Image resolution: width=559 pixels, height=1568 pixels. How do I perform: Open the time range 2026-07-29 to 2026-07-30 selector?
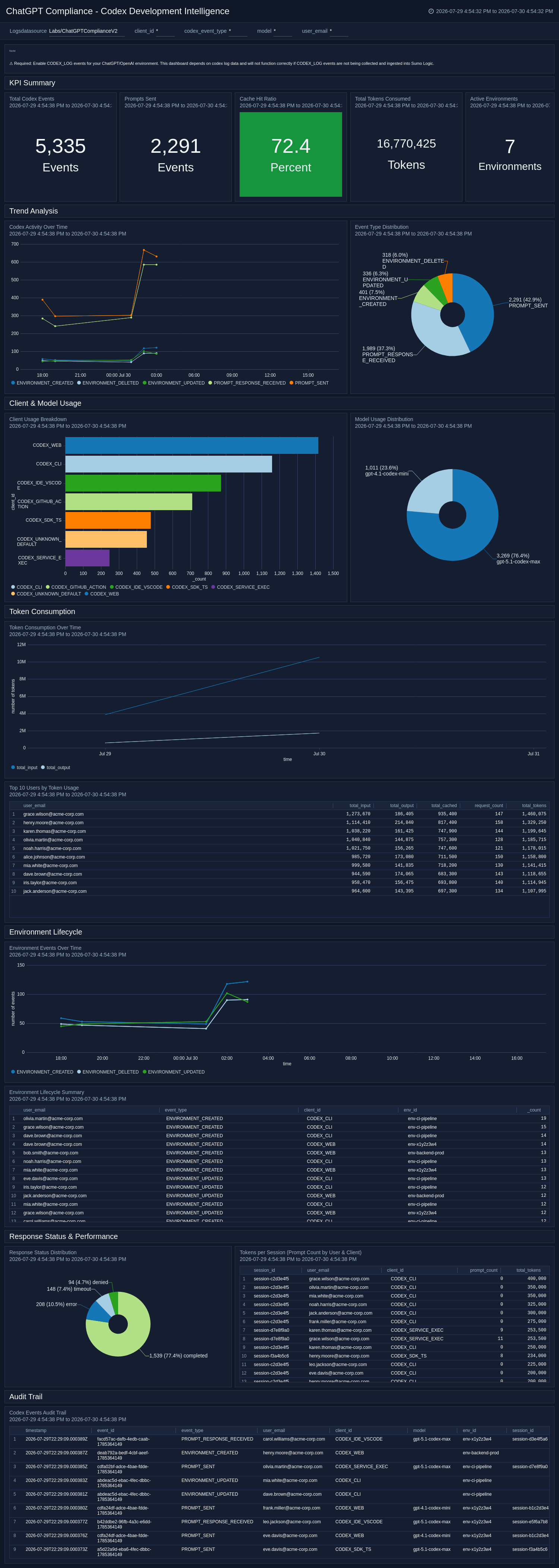click(x=495, y=11)
